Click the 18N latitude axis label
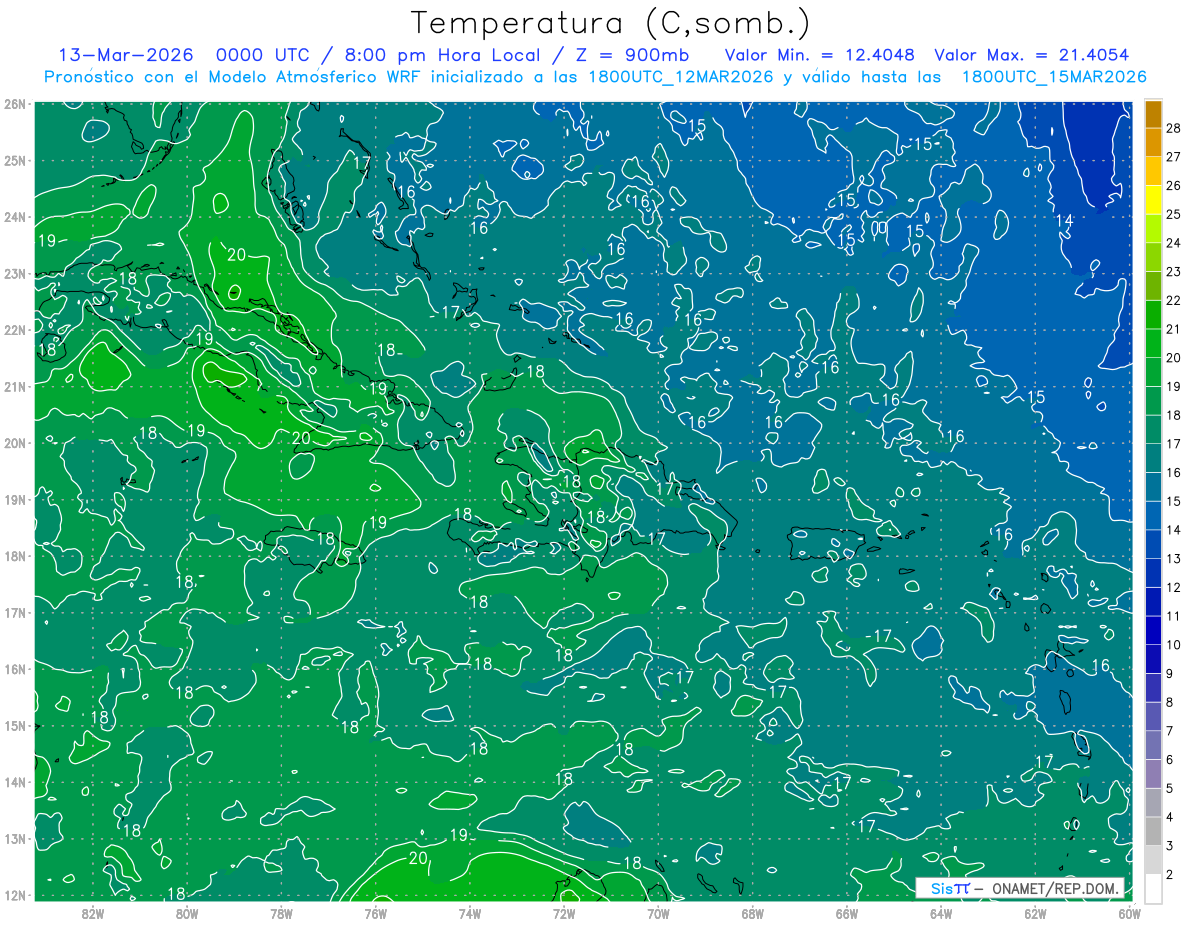This screenshot has width=1200, height=927. coord(15,556)
